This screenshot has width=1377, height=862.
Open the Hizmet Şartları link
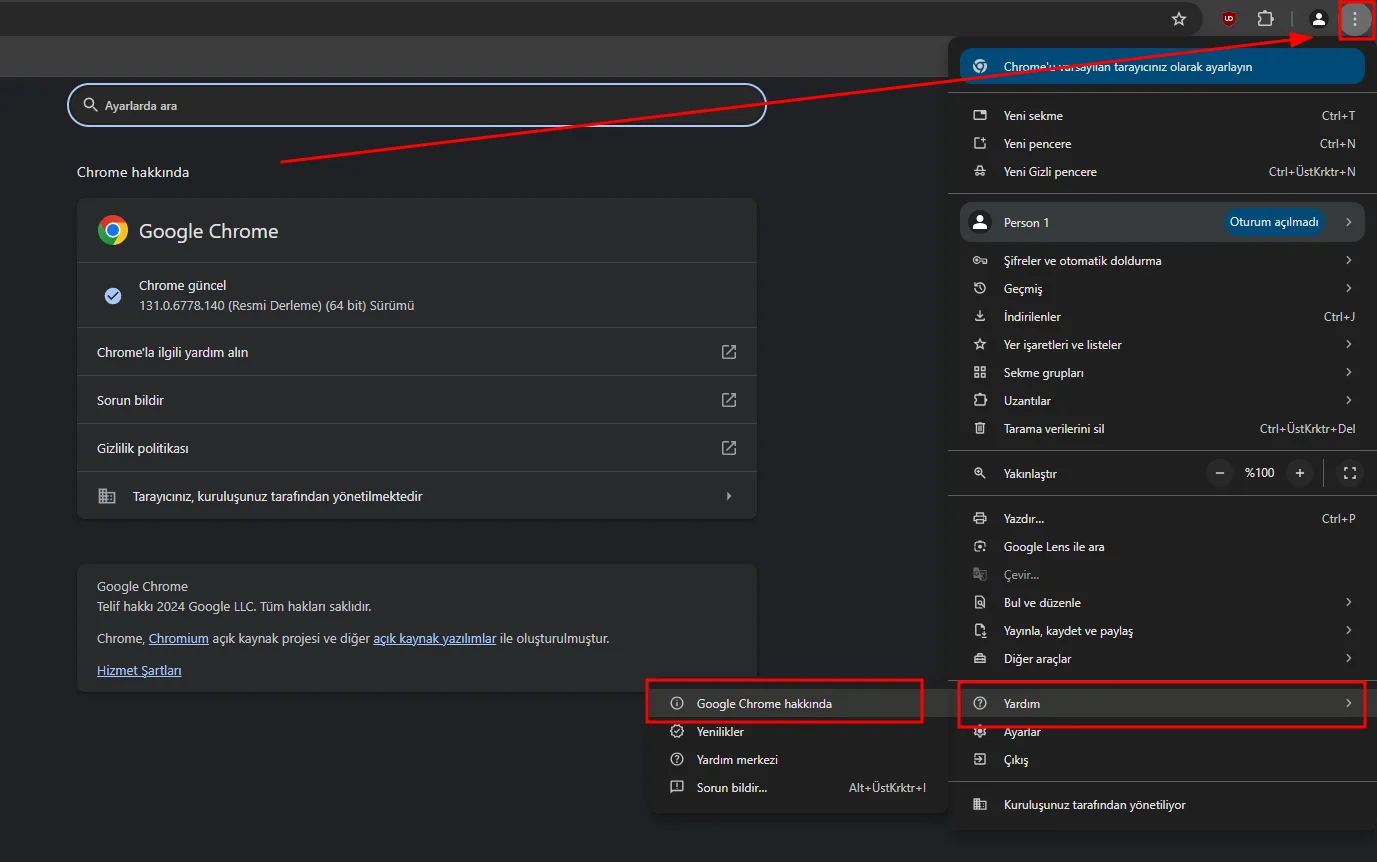point(139,670)
